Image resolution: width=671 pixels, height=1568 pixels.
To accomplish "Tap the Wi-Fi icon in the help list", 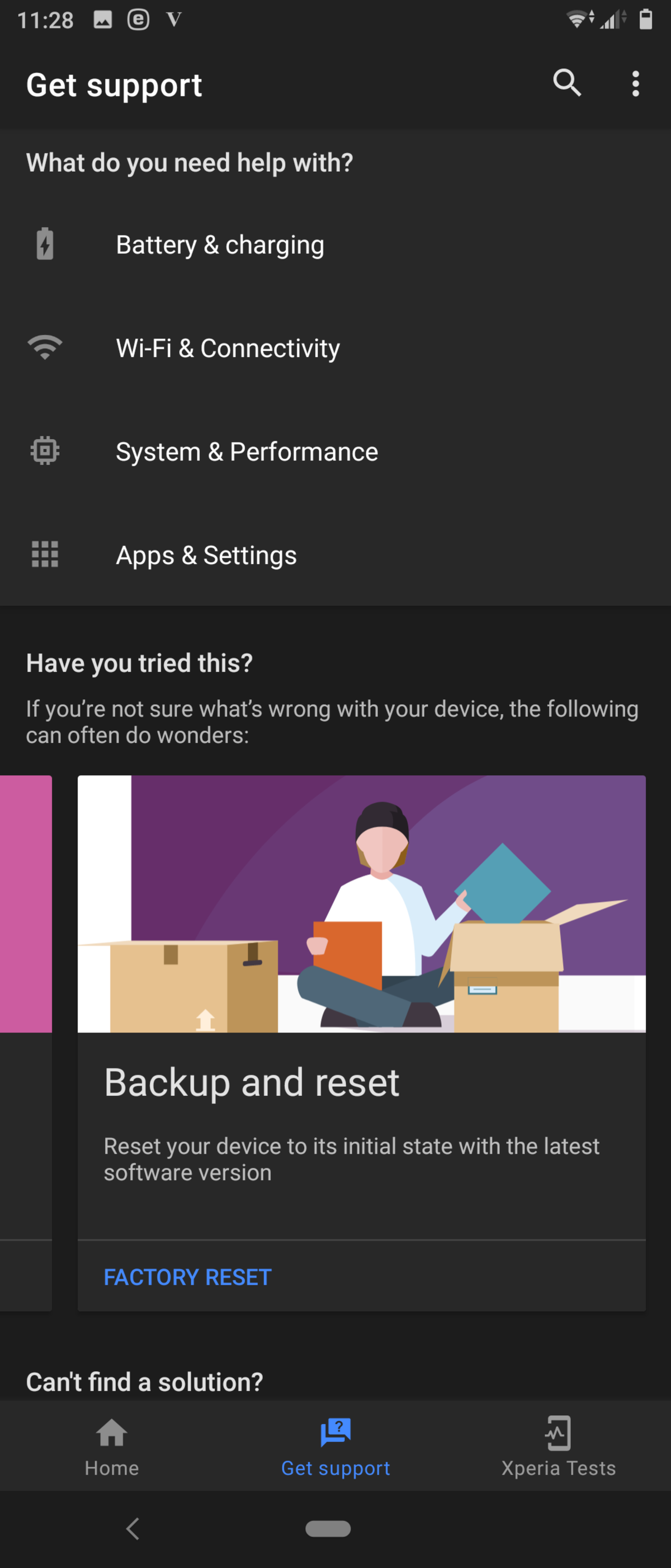I will click(x=44, y=346).
